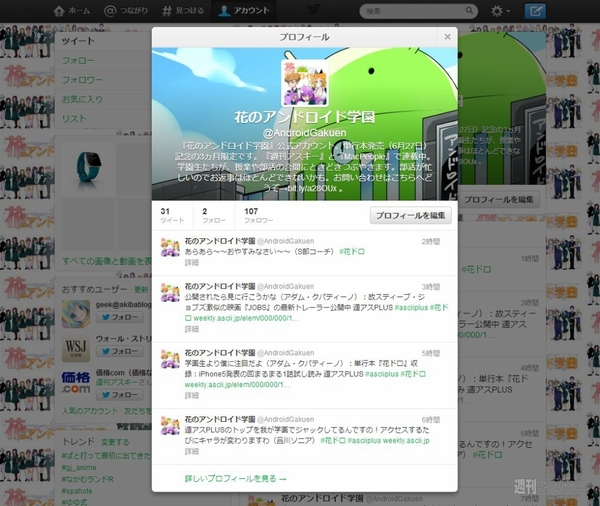This screenshot has height=506, width=600.
Task: Click プロフィールを編集 button in dialog
Action: coord(411,215)
